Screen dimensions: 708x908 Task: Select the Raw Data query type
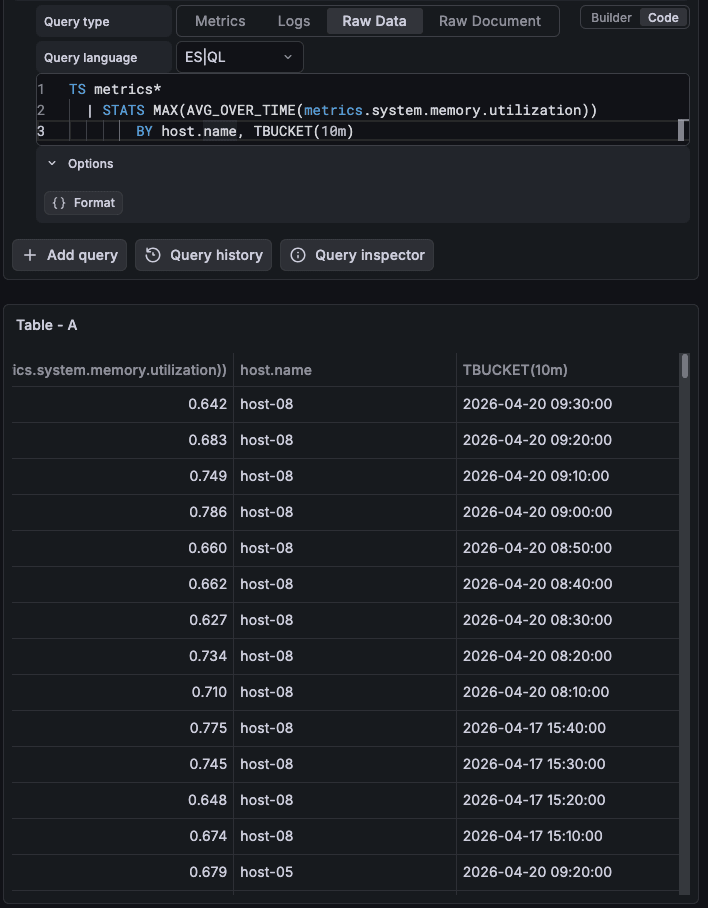pyautogui.click(x=375, y=21)
